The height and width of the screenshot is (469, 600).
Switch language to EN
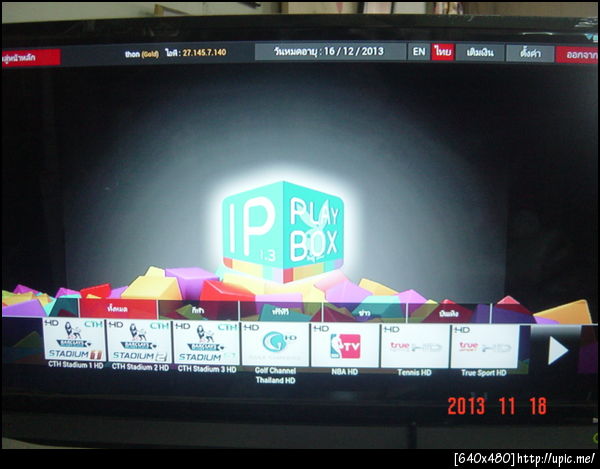[419, 52]
